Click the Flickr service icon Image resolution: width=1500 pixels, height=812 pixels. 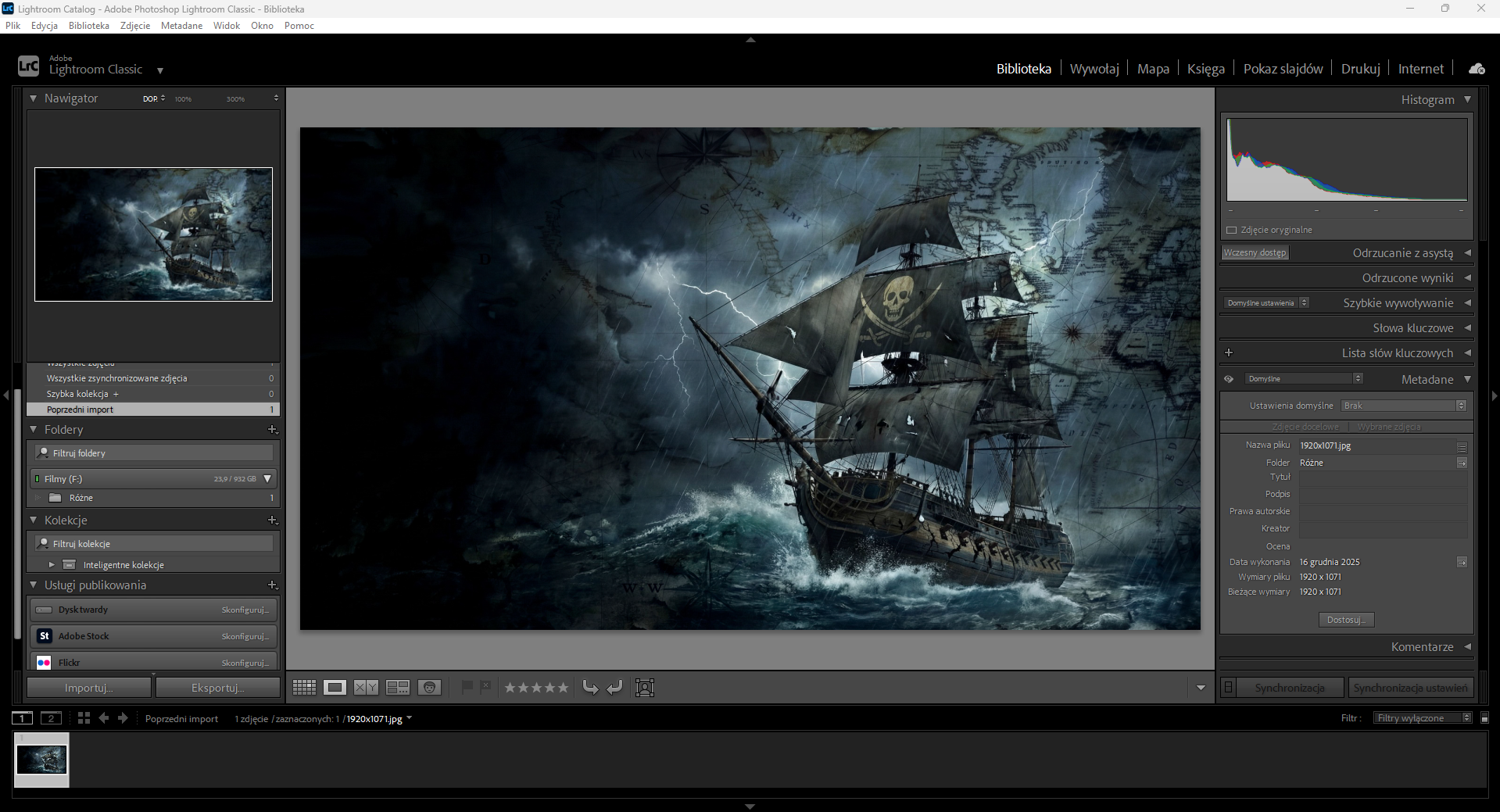point(44,663)
